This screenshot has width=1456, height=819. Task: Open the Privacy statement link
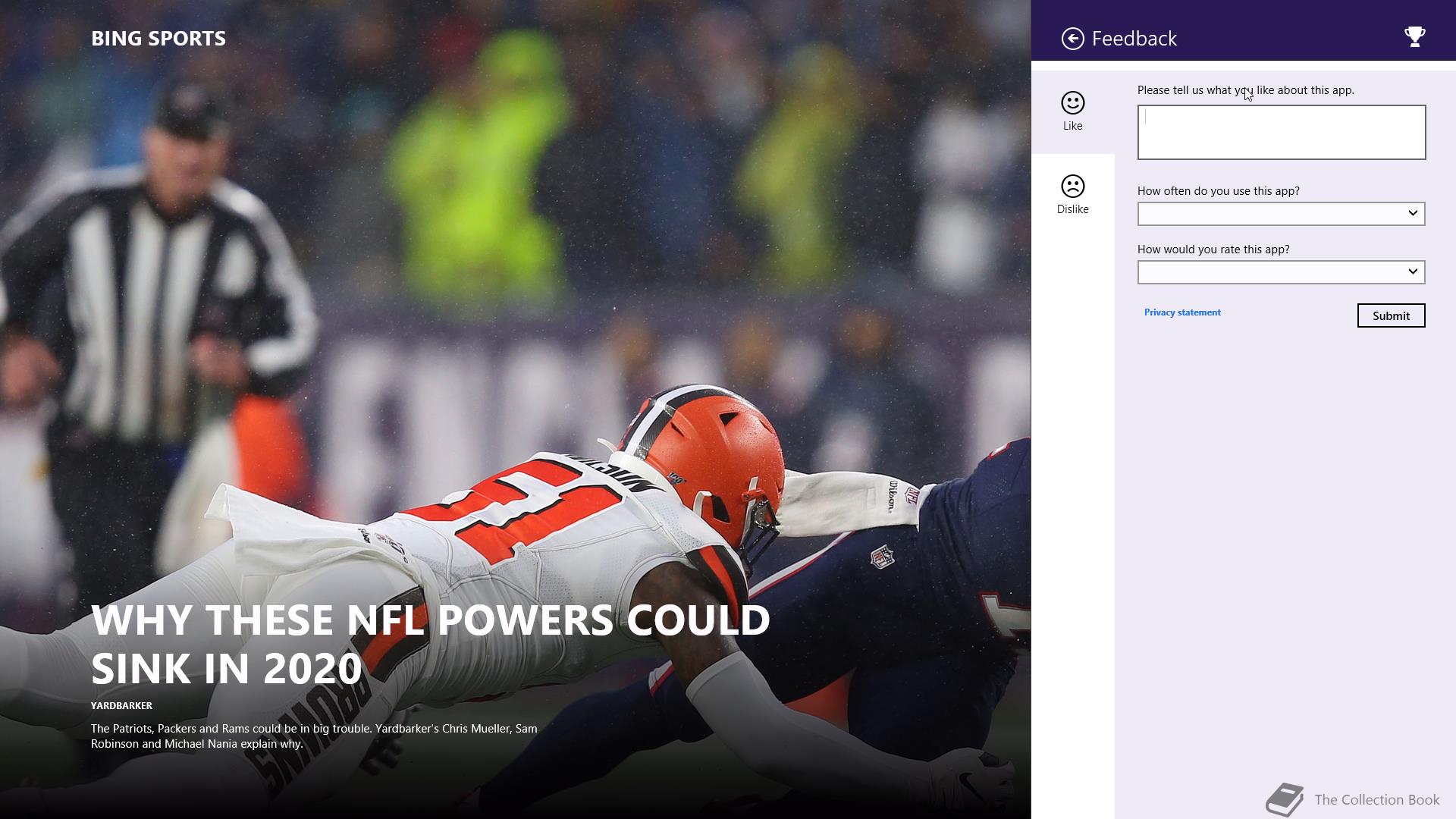(x=1182, y=312)
